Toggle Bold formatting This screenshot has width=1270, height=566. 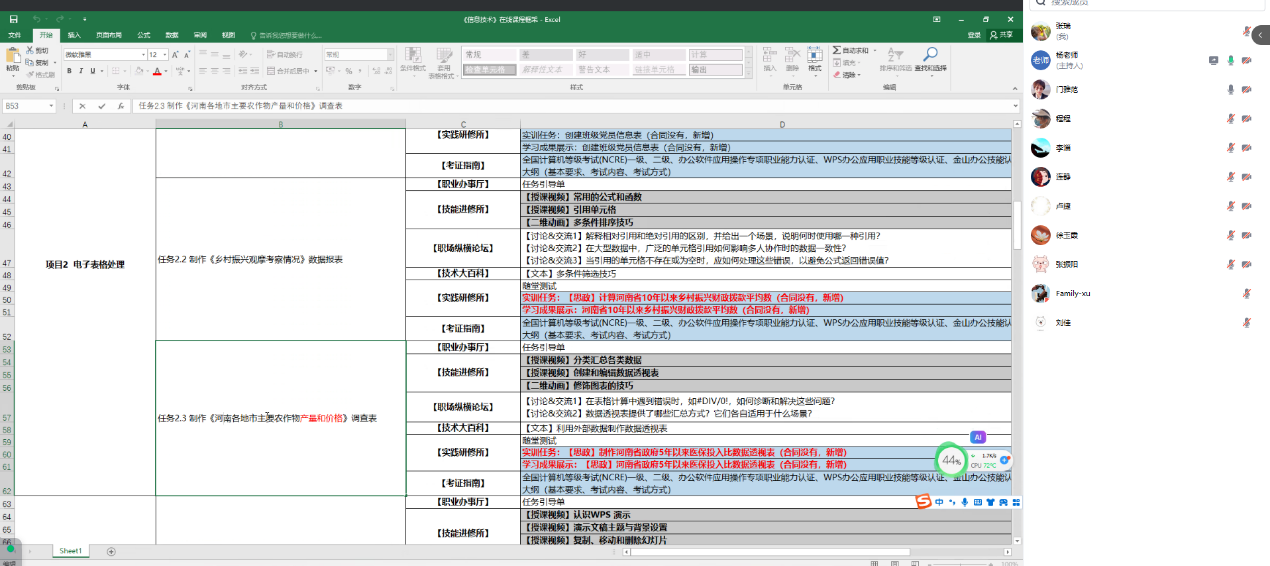point(69,71)
